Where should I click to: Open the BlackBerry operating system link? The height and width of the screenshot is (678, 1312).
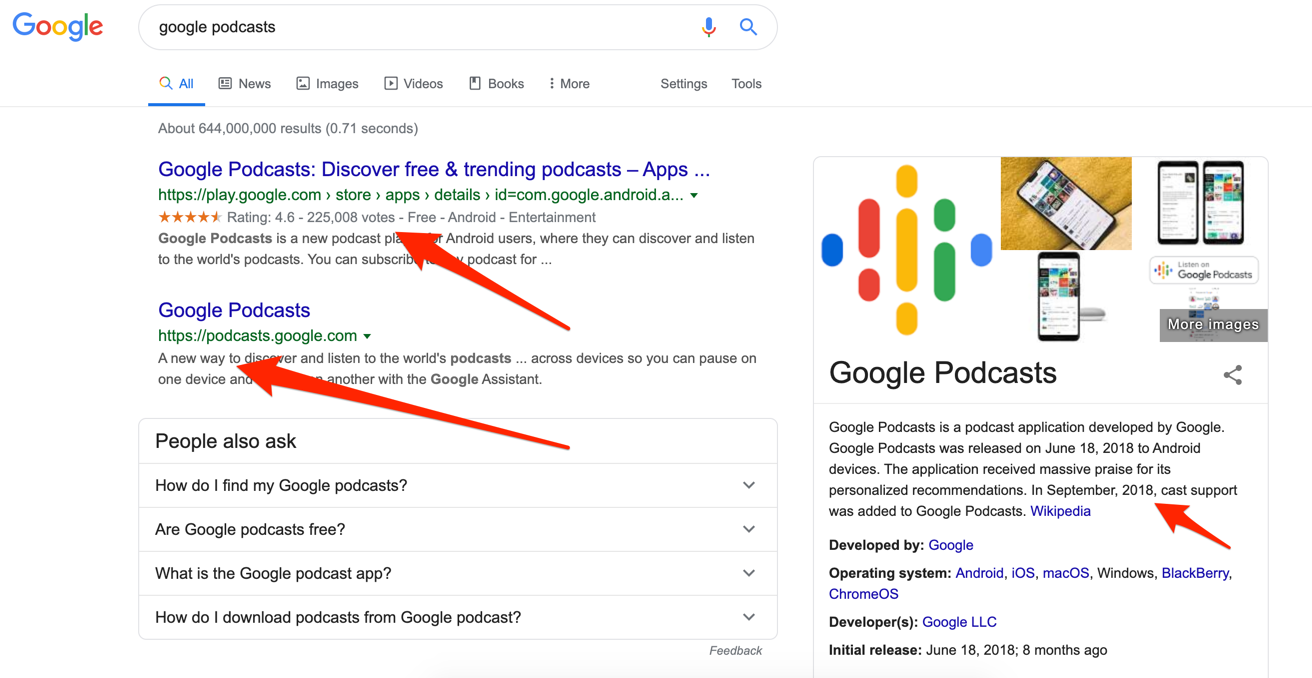[x=1195, y=573]
